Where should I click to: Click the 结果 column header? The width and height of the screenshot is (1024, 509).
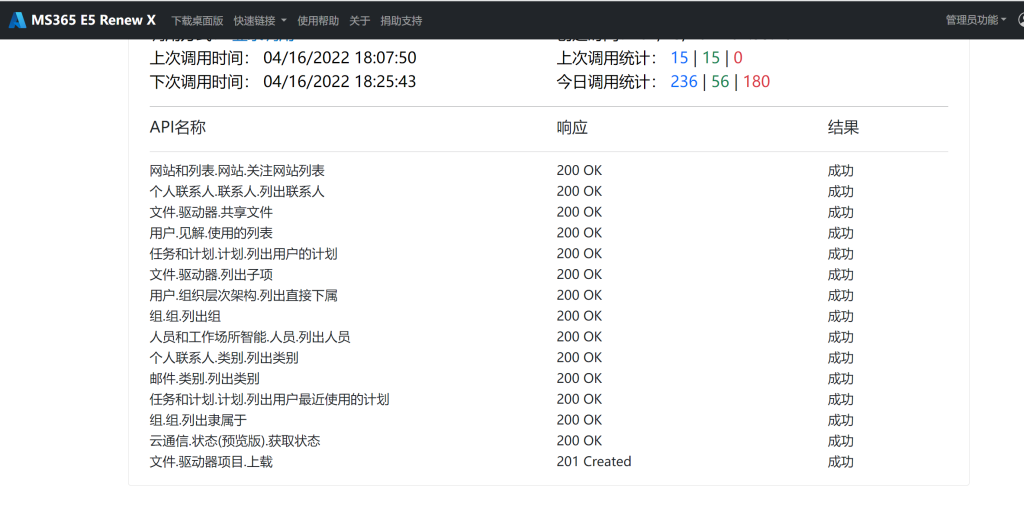pyautogui.click(x=843, y=127)
